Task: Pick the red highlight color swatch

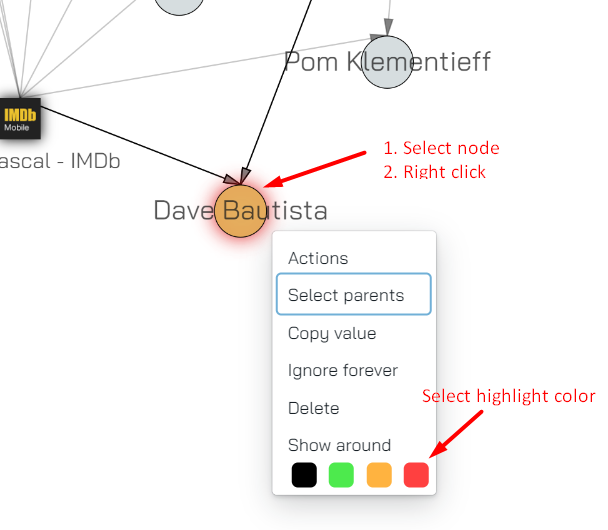Action: [x=416, y=475]
